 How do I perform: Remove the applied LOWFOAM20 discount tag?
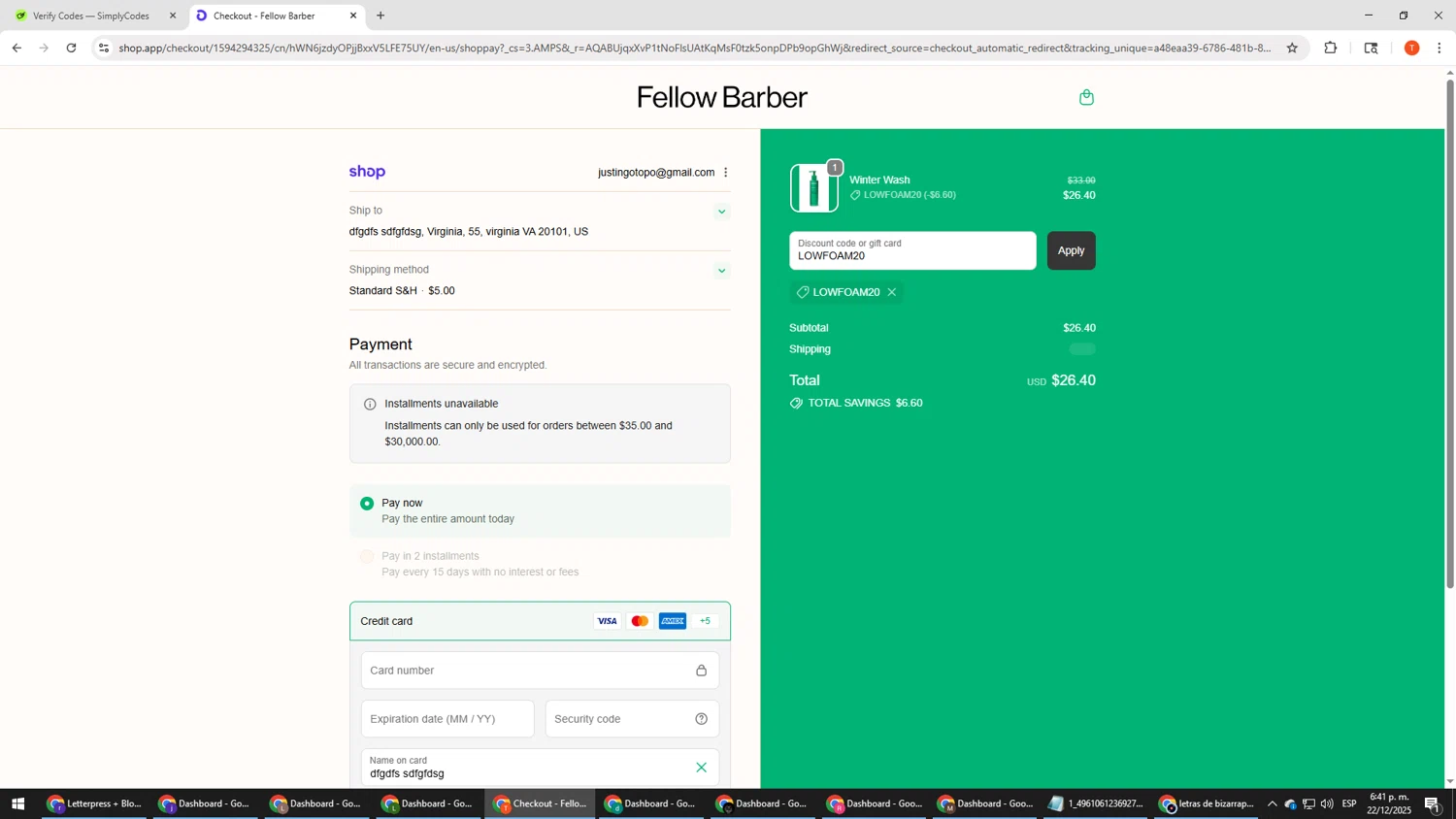tap(892, 292)
